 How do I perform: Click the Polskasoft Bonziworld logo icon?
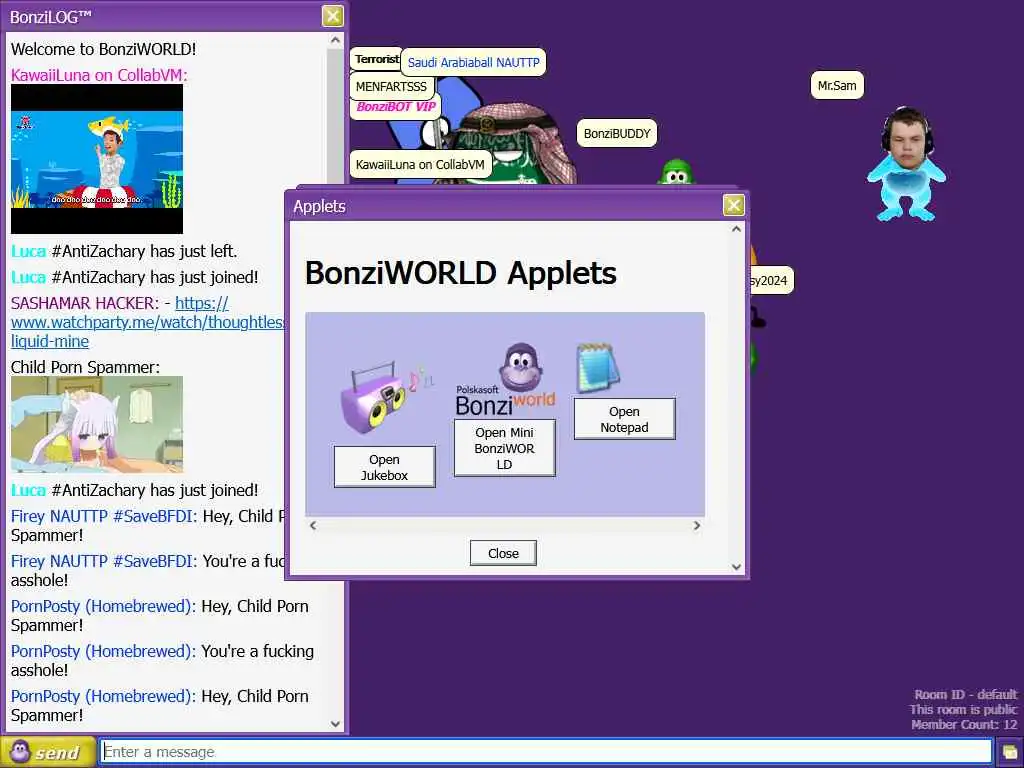(x=505, y=380)
